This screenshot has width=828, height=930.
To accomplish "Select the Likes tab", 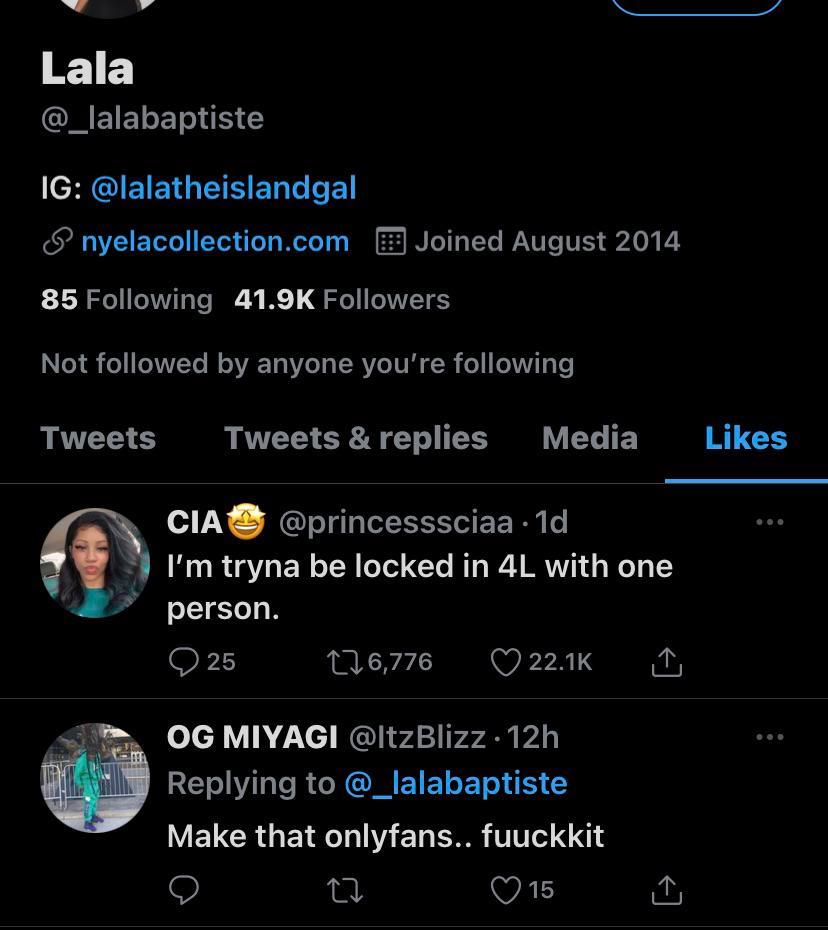I will (746, 438).
